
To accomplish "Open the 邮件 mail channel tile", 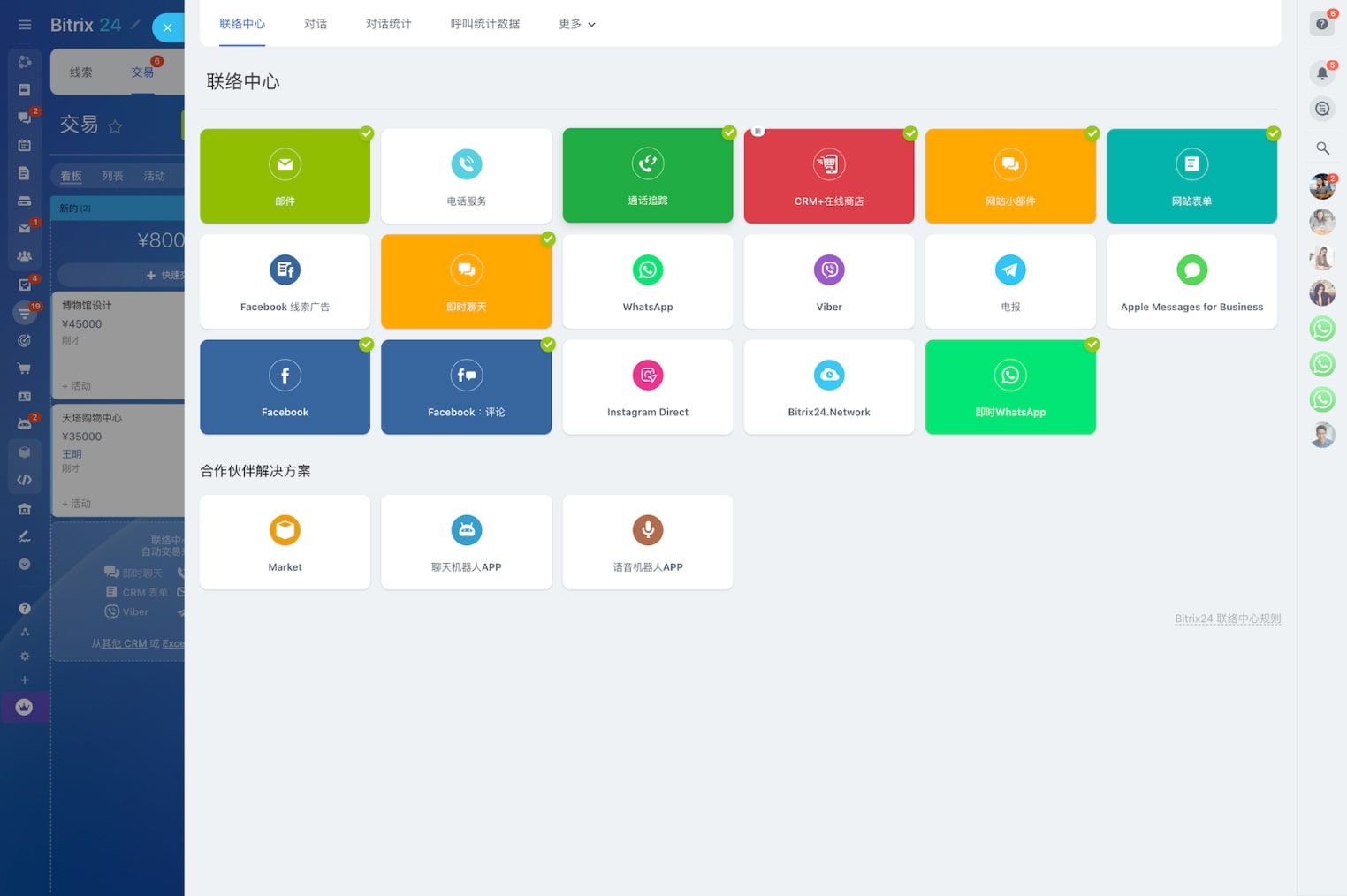I will 285,176.
